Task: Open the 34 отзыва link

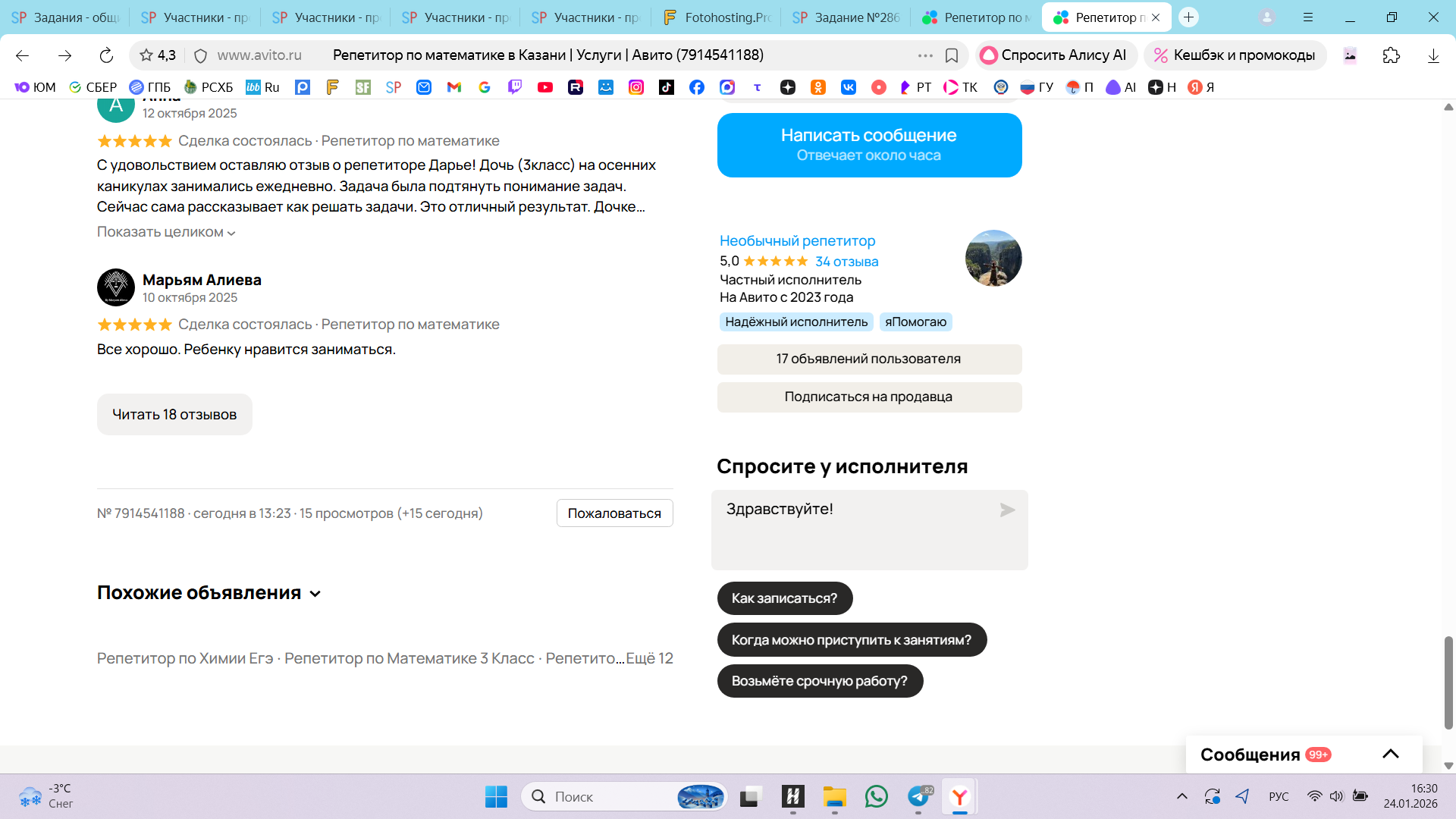Action: tap(846, 262)
